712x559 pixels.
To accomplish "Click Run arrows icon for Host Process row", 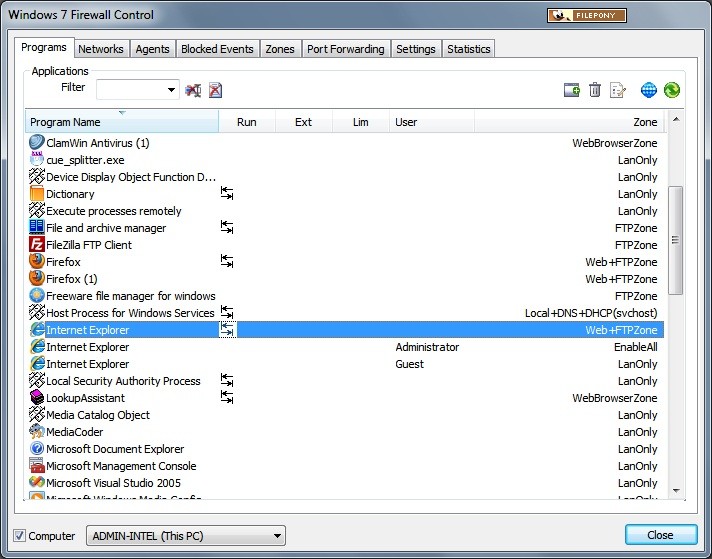I will tap(227, 312).
